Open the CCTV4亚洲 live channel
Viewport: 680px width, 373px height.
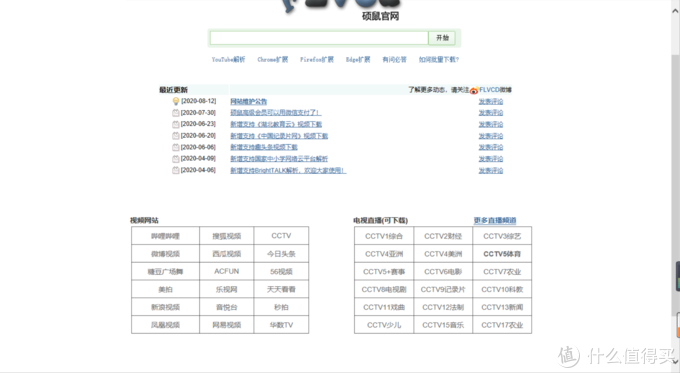(x=384, y=254)
